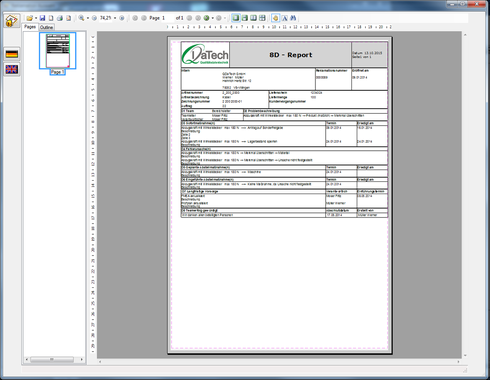The width and height of the screenshot is (490, 380).
Task: Click the house and lock icon at top left
Action: [12, 21]
